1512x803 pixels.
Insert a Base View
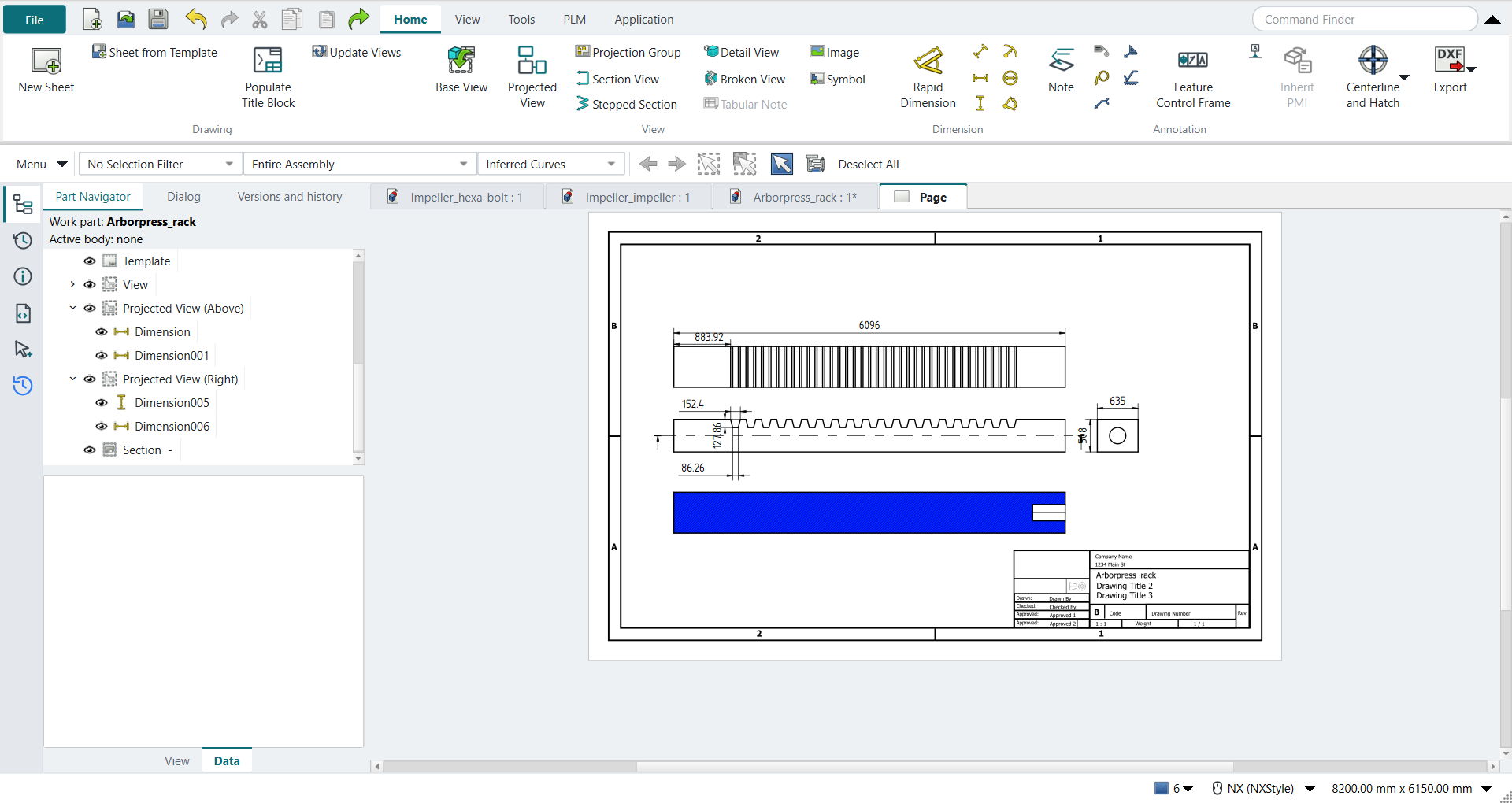[461, 69]
